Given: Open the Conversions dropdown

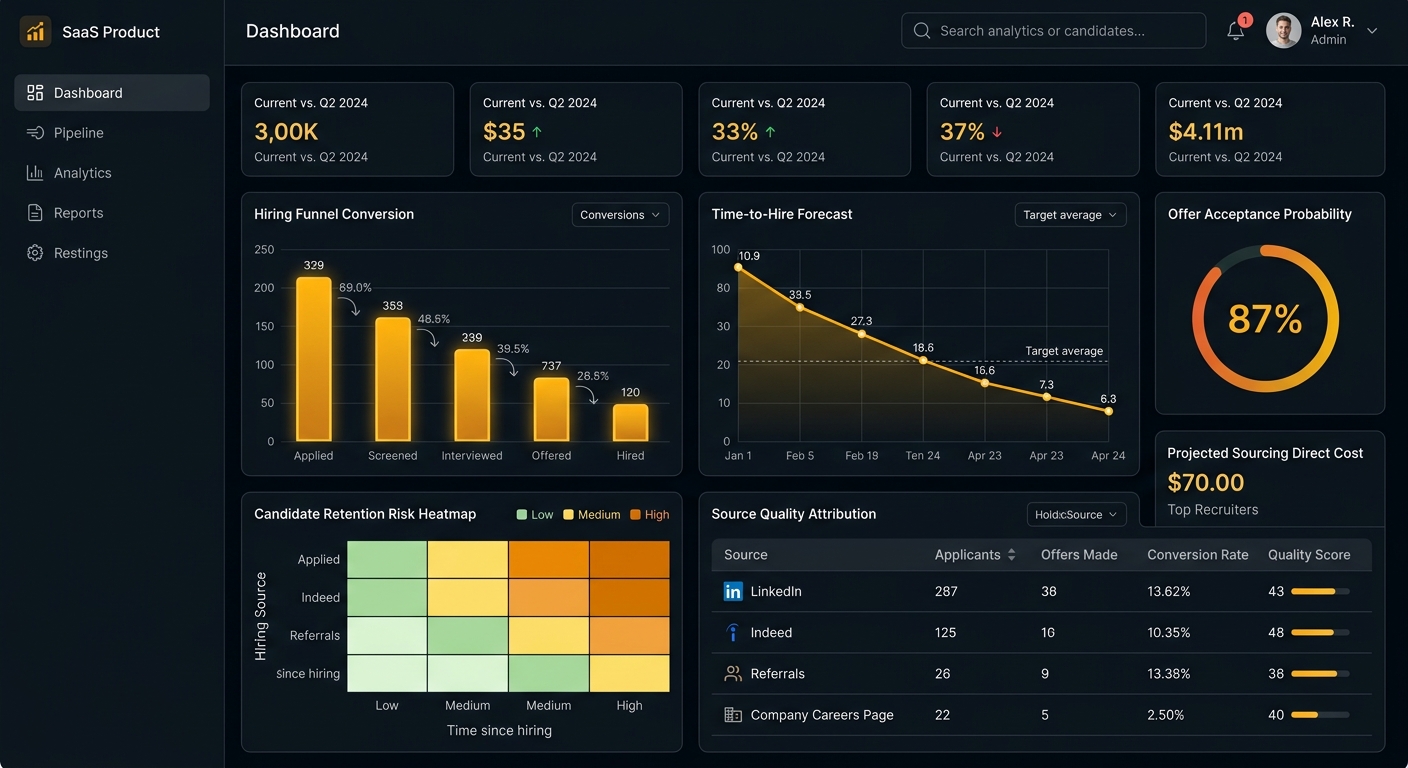Looking at the screenshot, I should click(620, 215).
